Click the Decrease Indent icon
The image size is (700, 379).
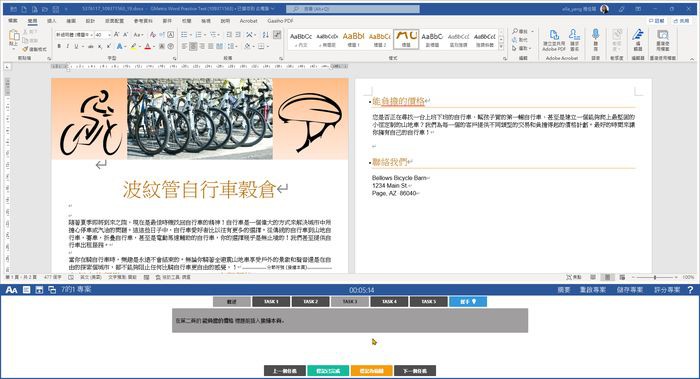coord(229,34)
